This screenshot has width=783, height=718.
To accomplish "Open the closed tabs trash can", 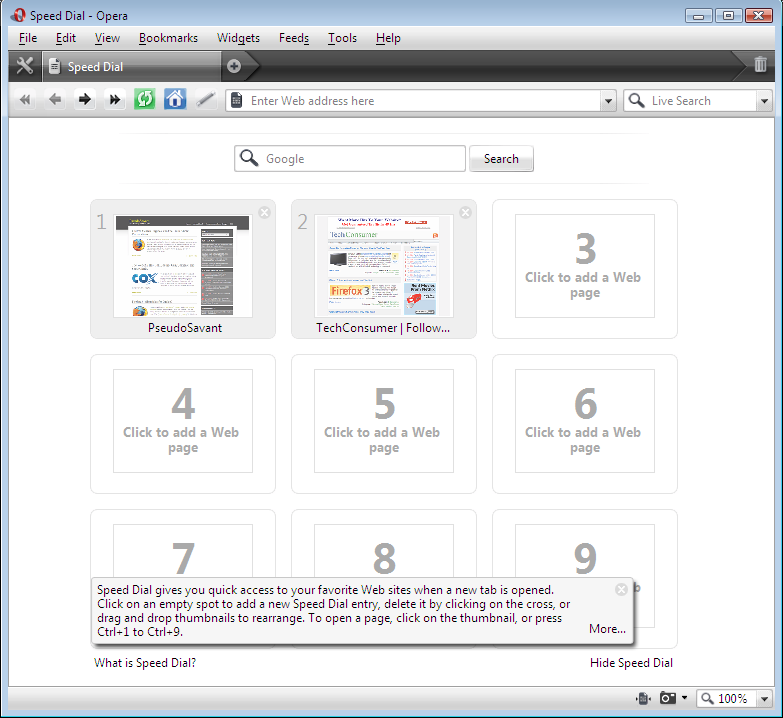I will click(x=760, y=65).
